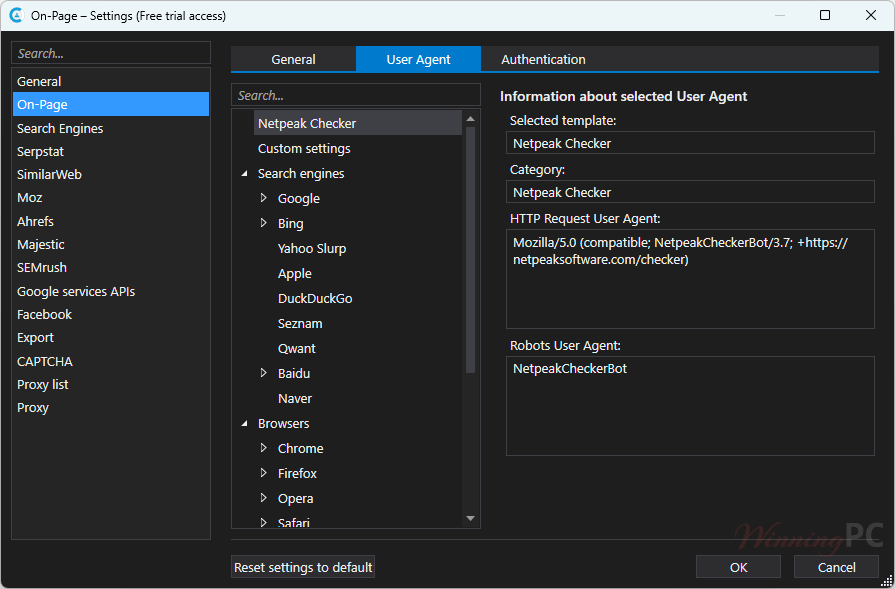Cancel the settings dialog
Image resolution: width=895 pixels, height=589 pixels.
click(x=836, y=567)
